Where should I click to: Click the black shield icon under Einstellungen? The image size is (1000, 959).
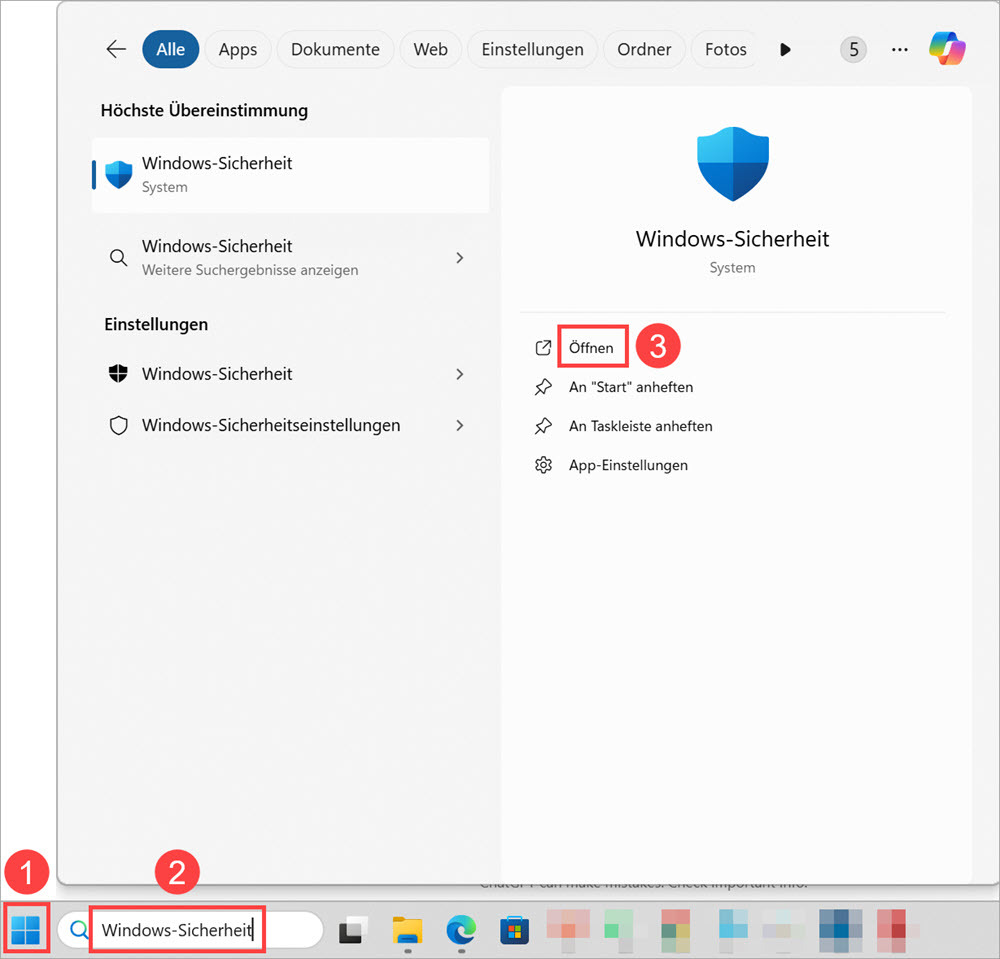[x=119, y=374]
